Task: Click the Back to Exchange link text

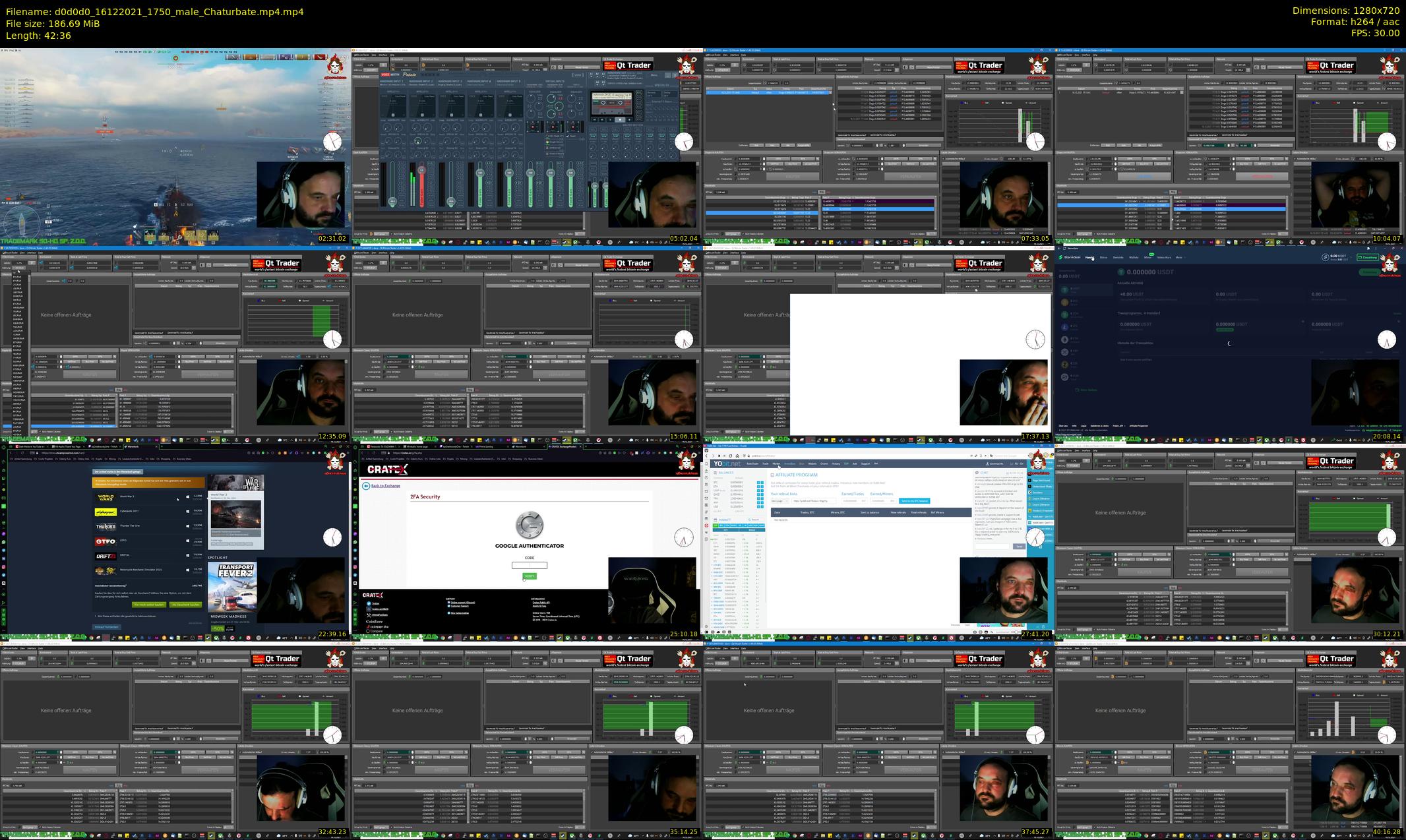Action: coord(386,486)
